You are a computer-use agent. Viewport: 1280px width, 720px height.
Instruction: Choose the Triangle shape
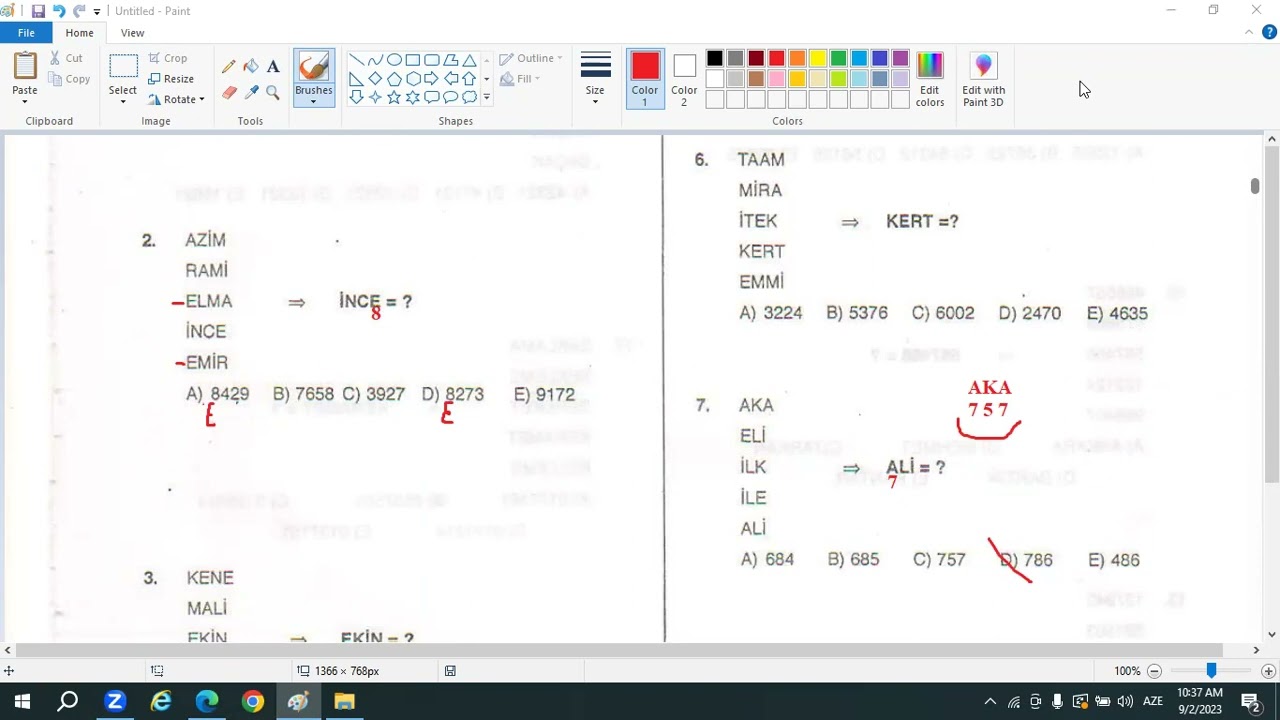point(469,60)
